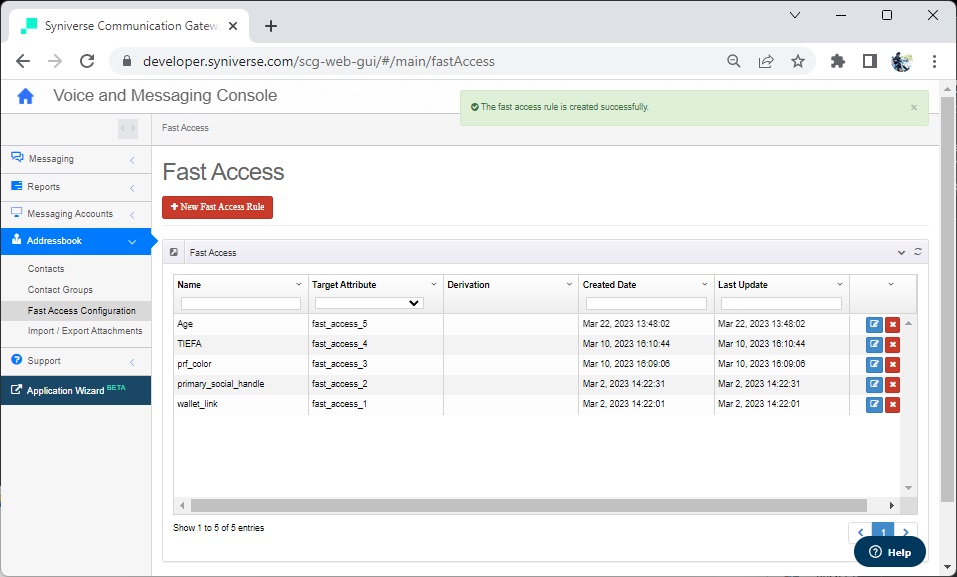This screenshot has height=577, width=957.
Task: Open the tab search dropdown
Action: click(795, 15)
